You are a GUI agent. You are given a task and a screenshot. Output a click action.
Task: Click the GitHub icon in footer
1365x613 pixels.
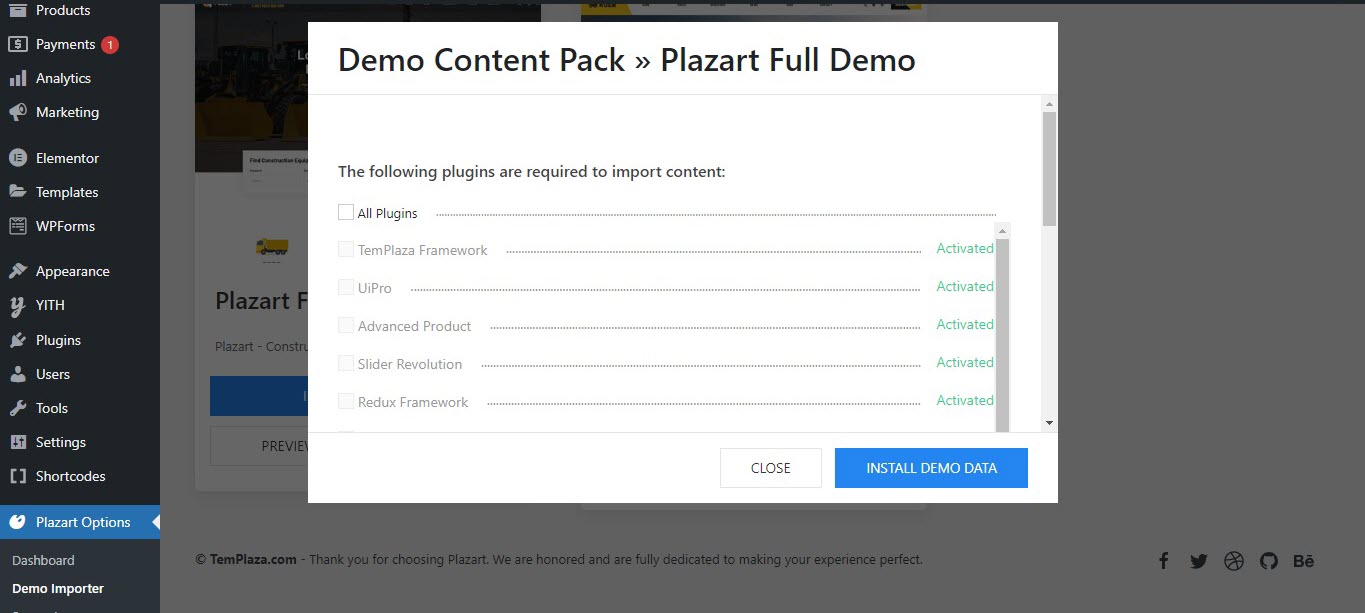1269,561
